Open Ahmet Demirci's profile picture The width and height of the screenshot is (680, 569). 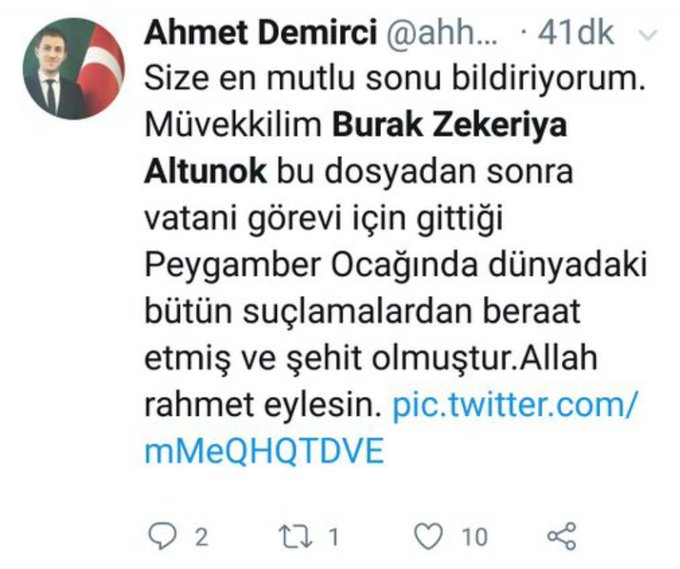click(x=74, y=69)
